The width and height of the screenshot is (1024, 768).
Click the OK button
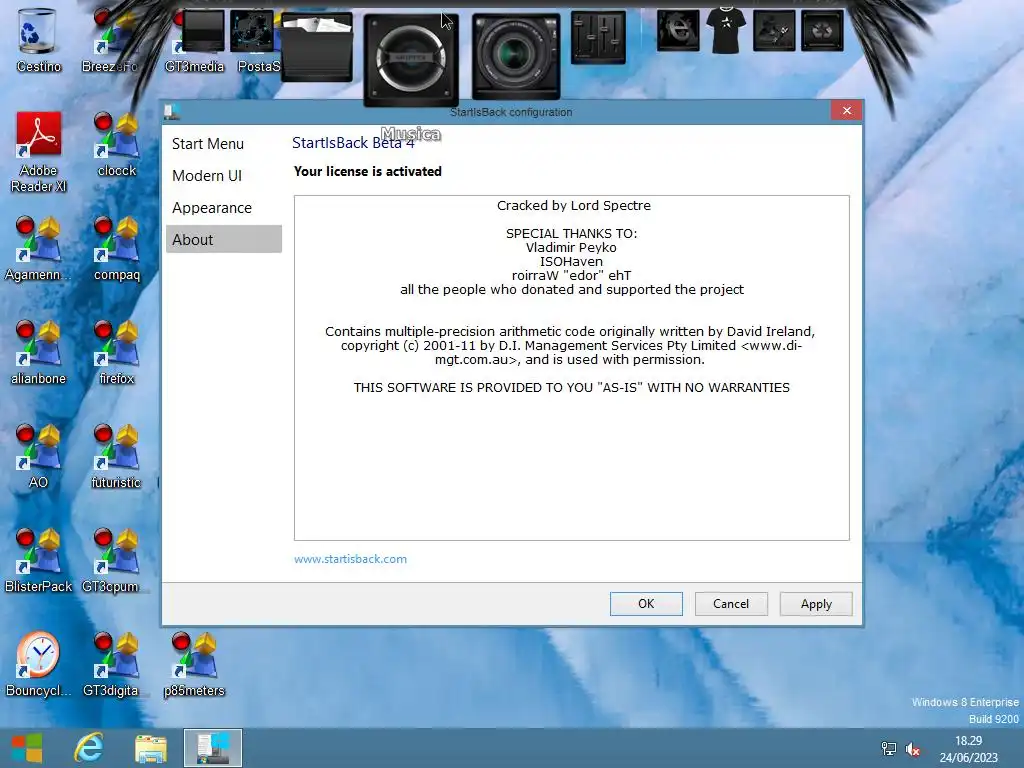pos(646,604)
